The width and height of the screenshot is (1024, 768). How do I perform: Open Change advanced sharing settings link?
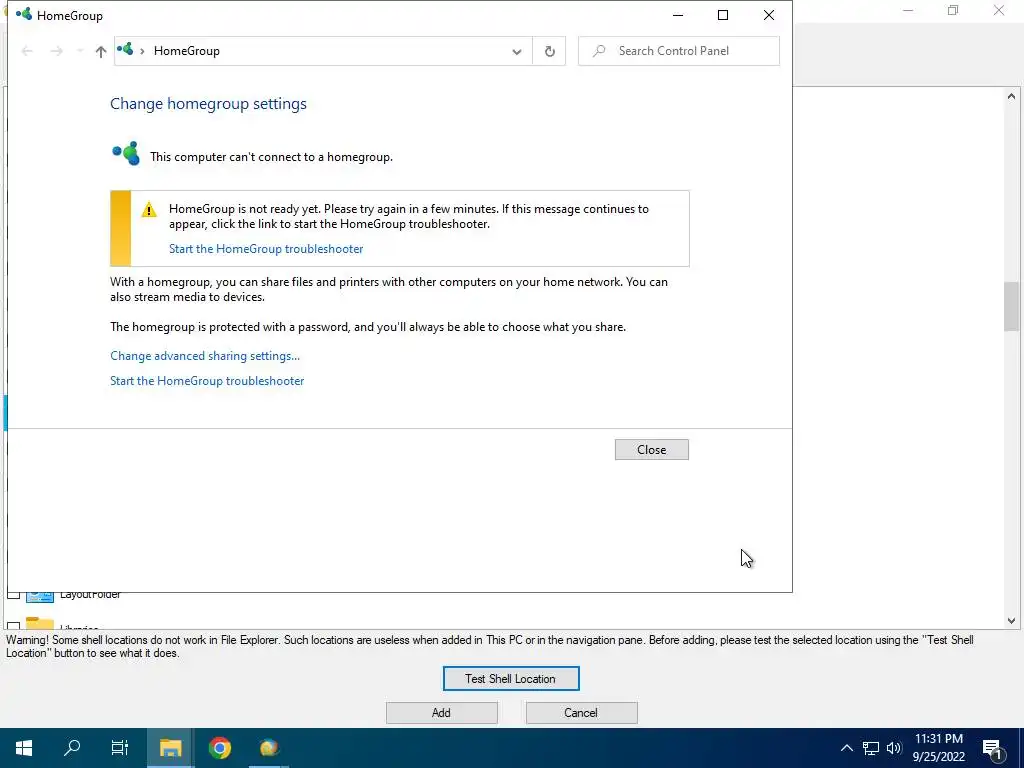205,356
